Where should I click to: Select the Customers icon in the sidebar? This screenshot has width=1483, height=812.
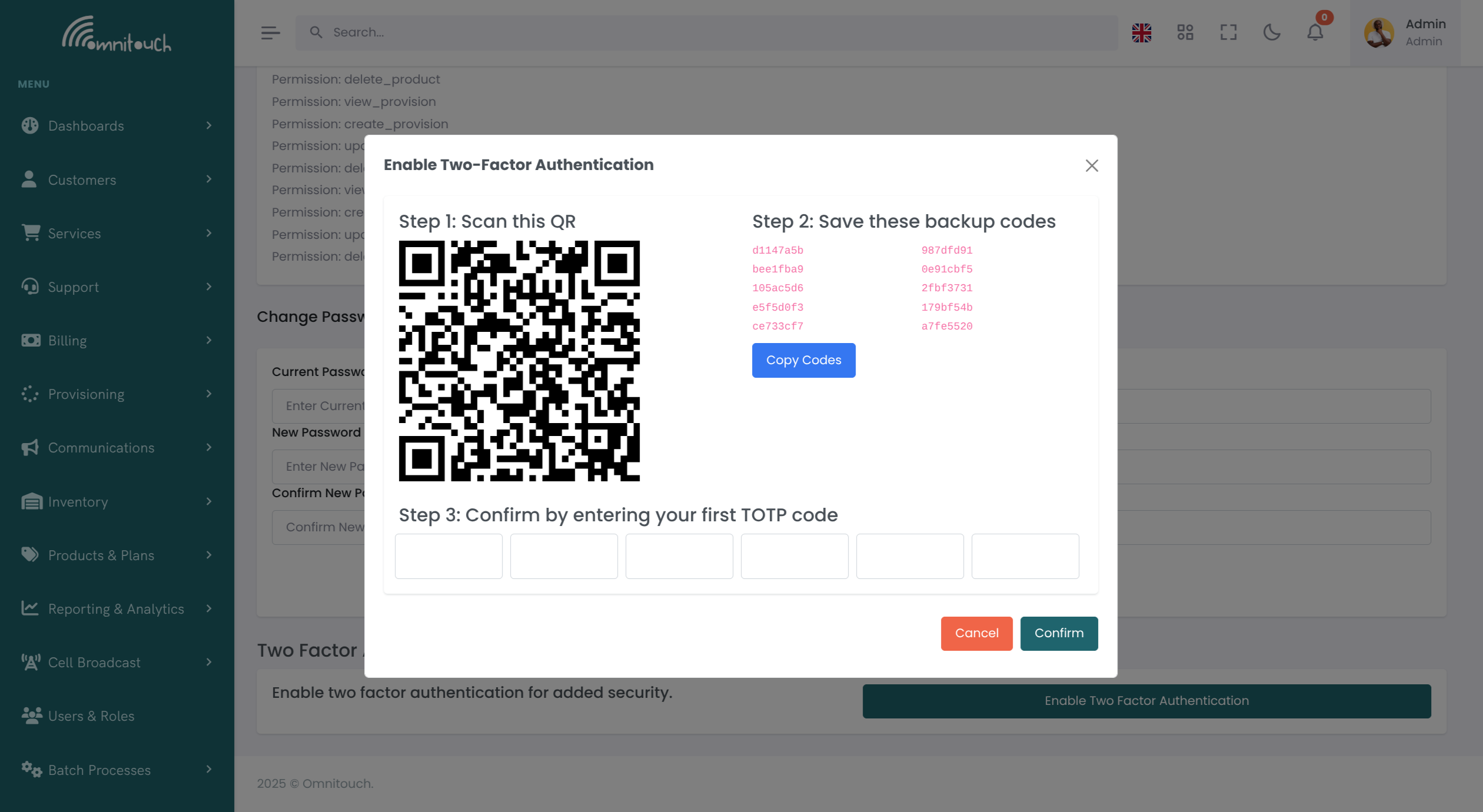click(x=30, y=179)
